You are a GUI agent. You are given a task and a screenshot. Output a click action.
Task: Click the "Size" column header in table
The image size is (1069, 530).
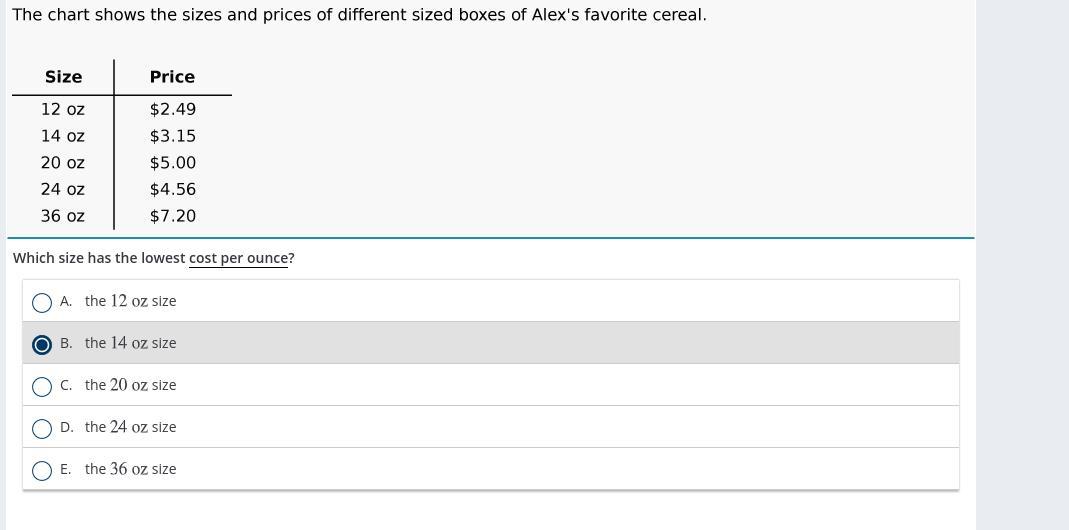click(x=63, y=77)
